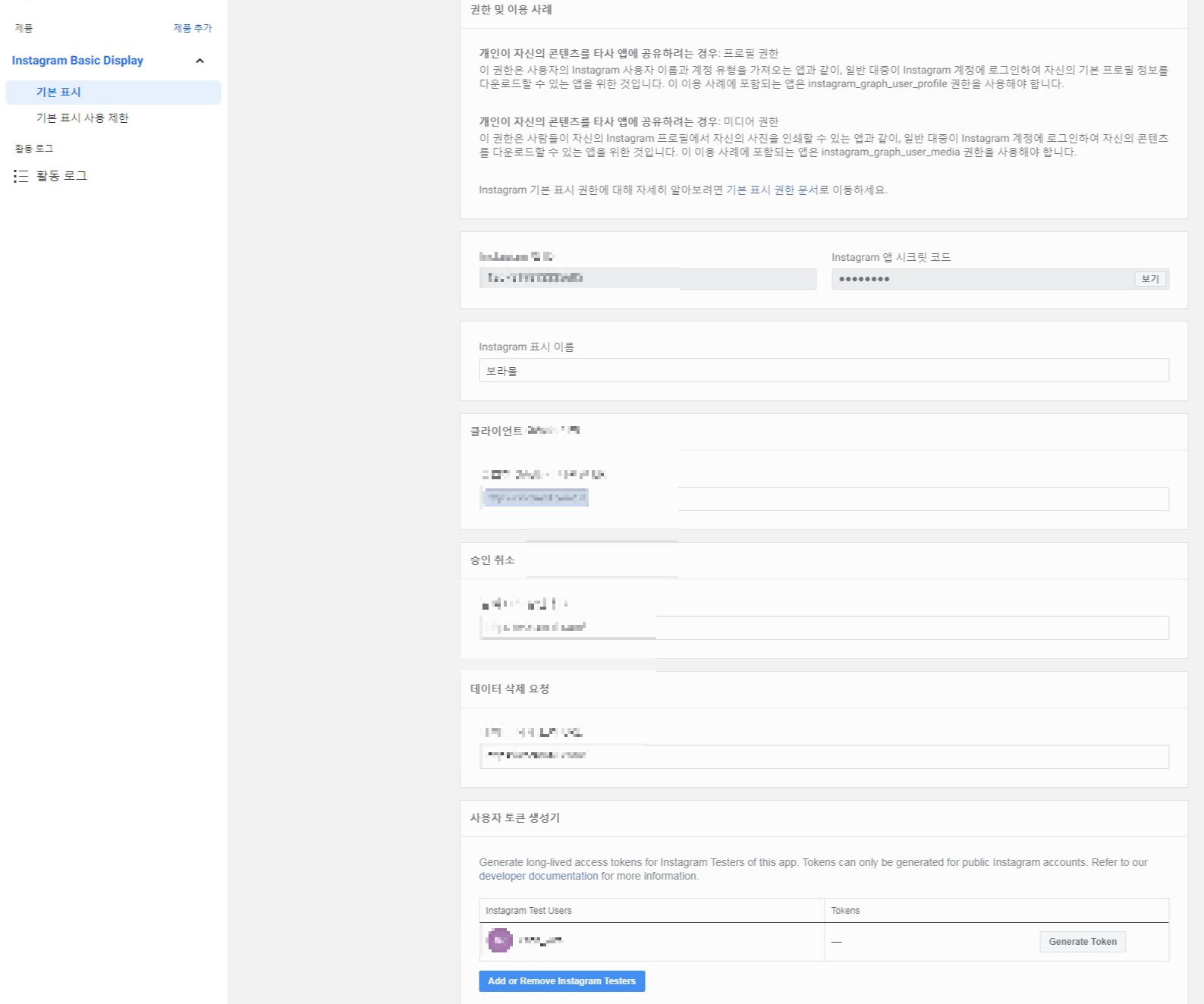The width and height of the screenshot is (1204, 1004).
Task: Open the 활동 로그 sidebar entry
Action: click(61, 176)
